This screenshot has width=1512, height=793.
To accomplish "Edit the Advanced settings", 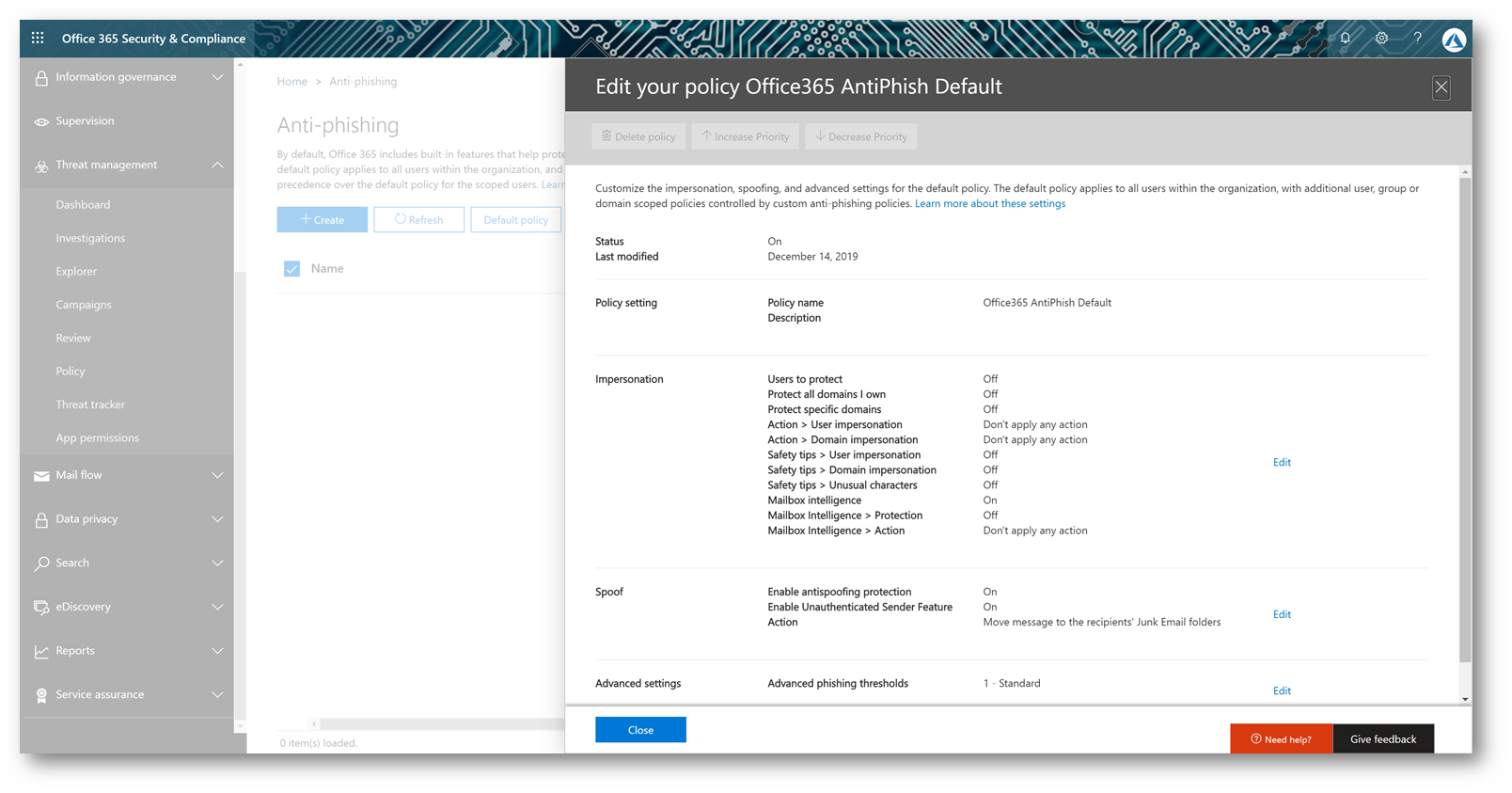I will pos(1282,691).
